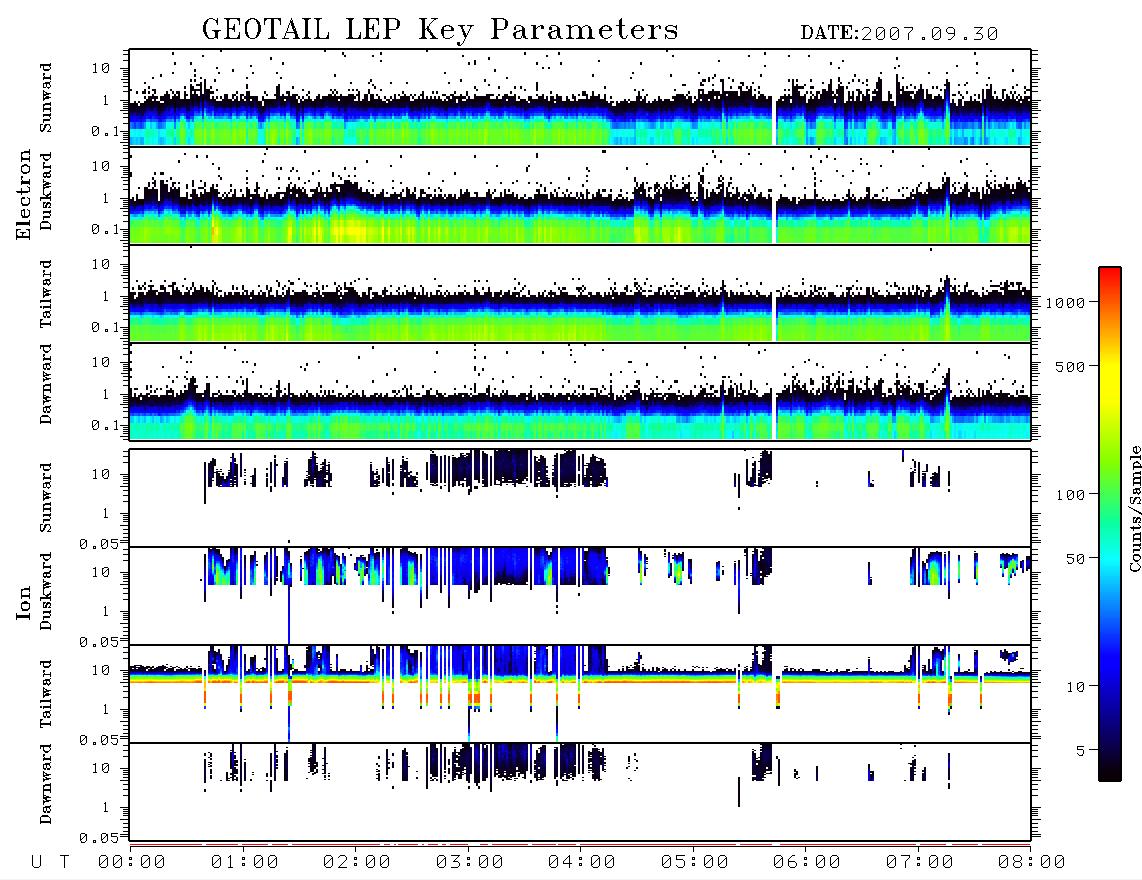Click the 03:00 time tick label
The height and width of the screenshot is (880, 1142).
coord(470,863)
